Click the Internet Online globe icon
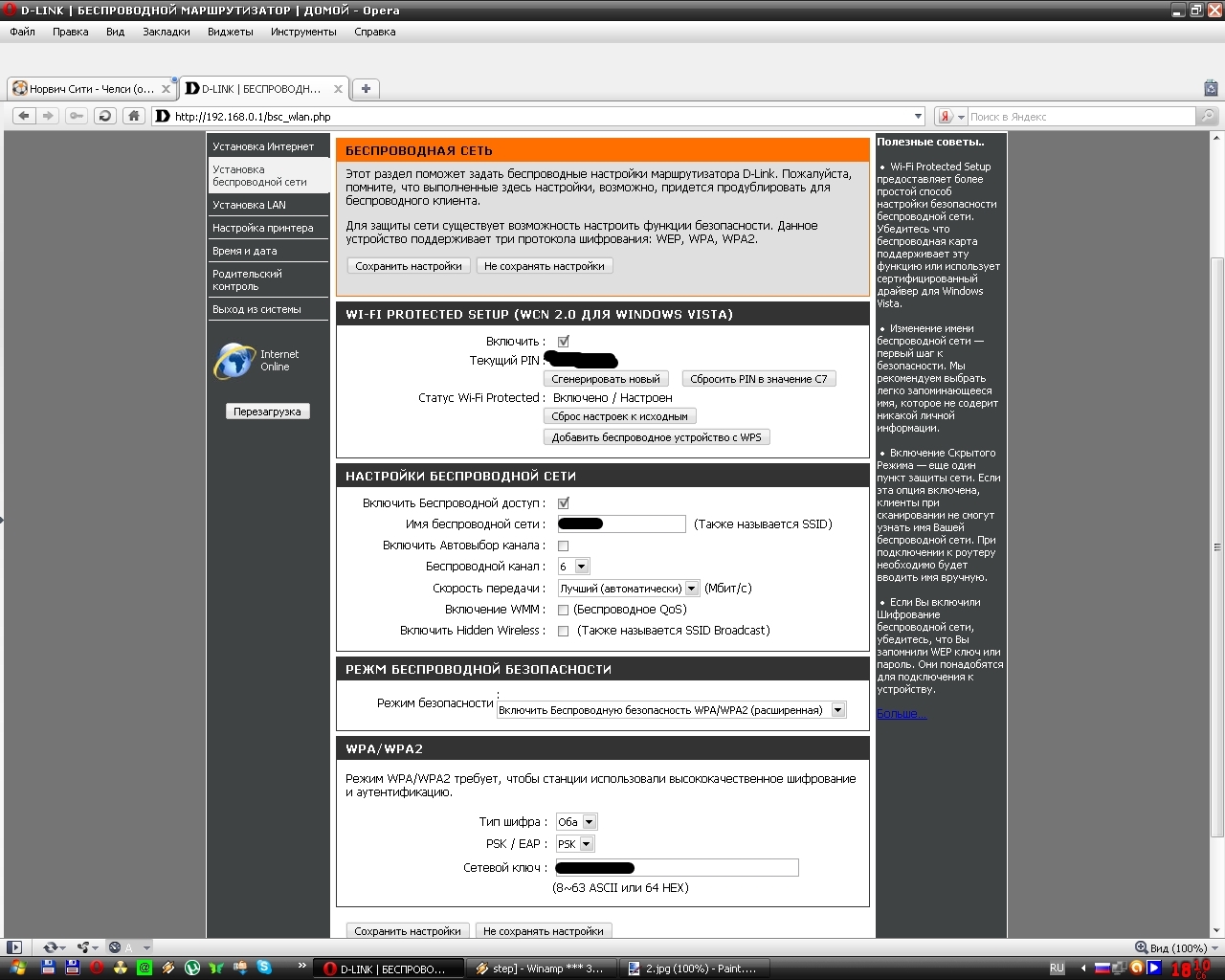Screen dimensions: 1225x980 (234, 361)
